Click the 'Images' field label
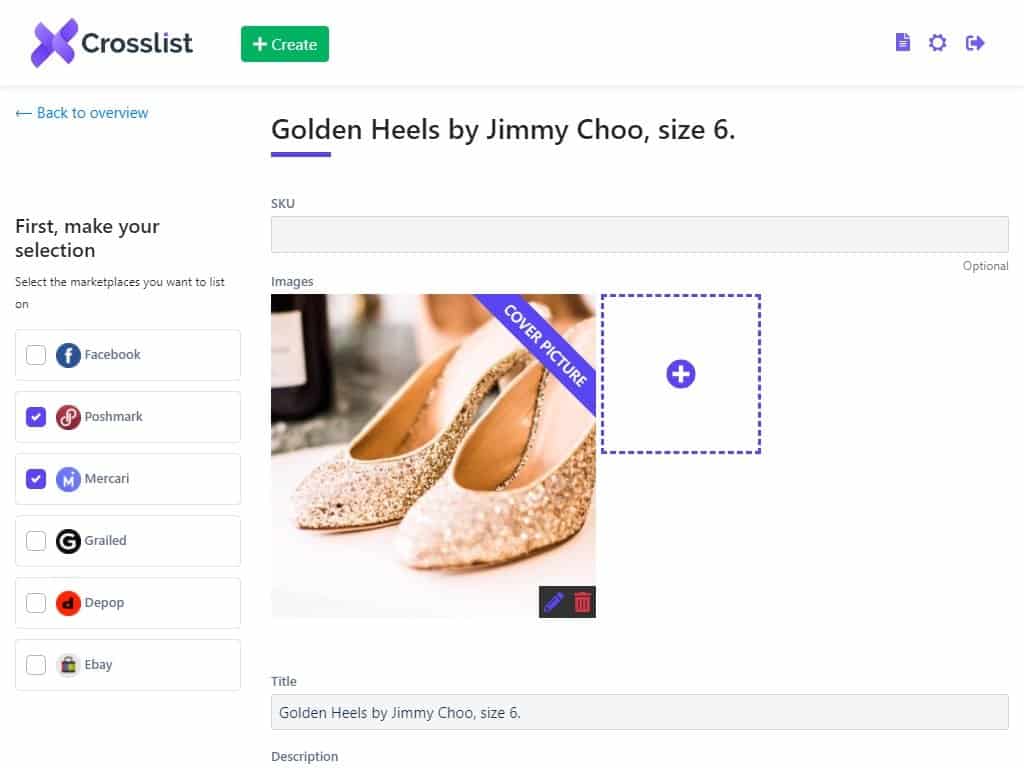The image size is (1024, 768). click(292, 281)
